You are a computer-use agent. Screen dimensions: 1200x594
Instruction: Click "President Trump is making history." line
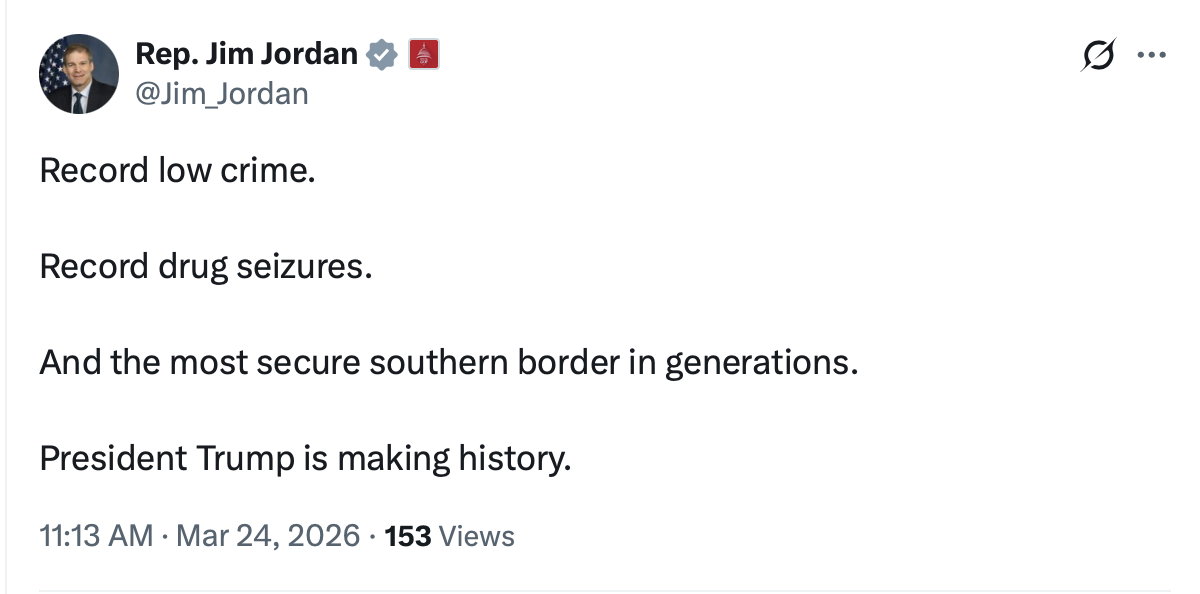[x=305, y=459]
